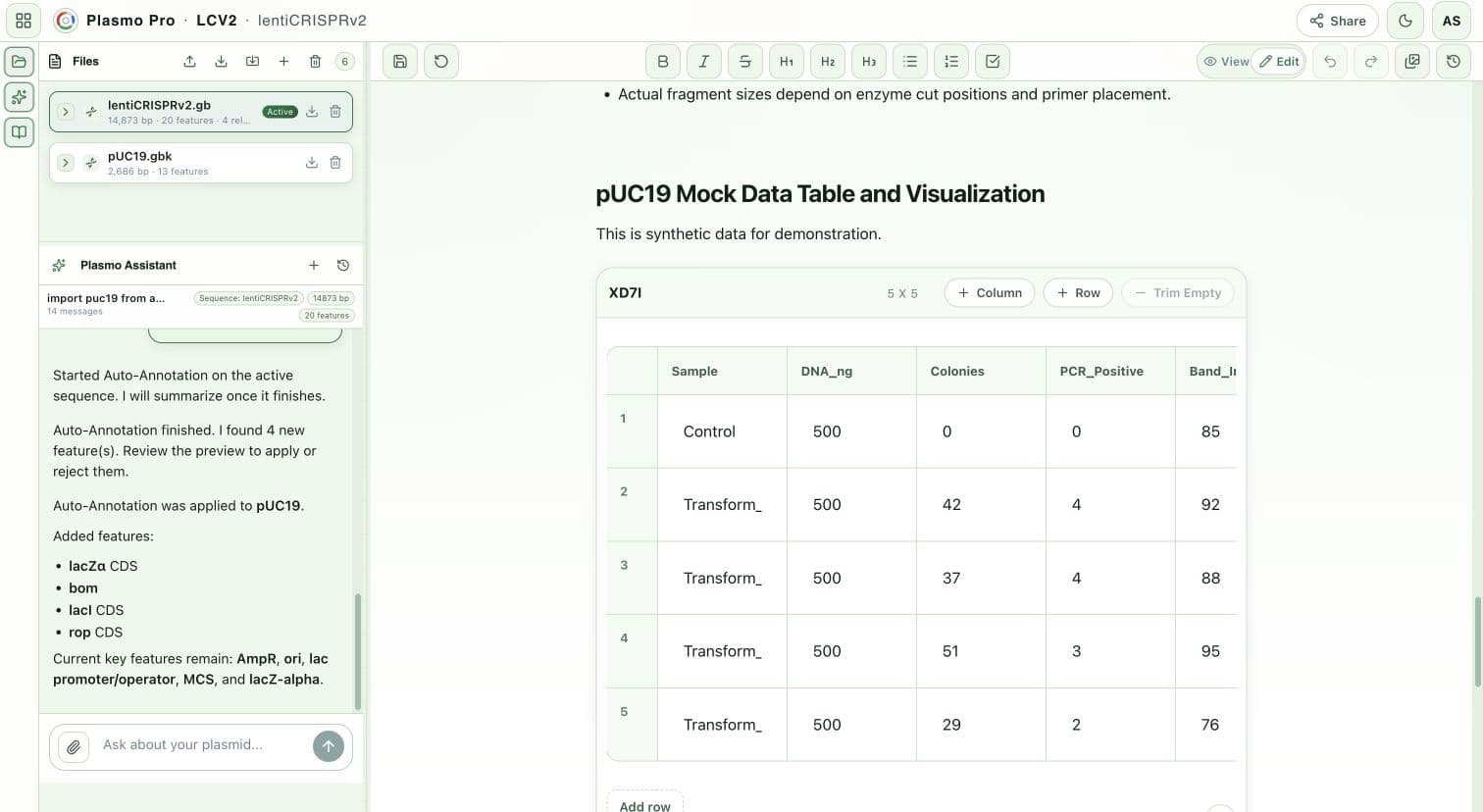Viewport: 1483px width, 812px height.
Task: Click the Control sample cell
Action: [x=722, y=431]
